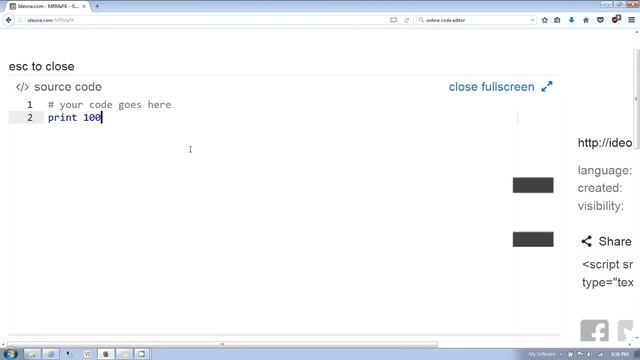Click the source code brackets icon
This screenshot has width=640, height=360.
22,87
